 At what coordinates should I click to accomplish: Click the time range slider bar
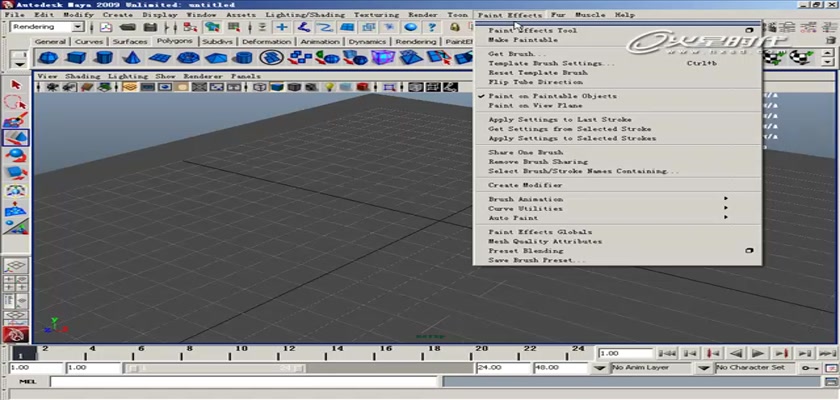click(x=214, y=368)
